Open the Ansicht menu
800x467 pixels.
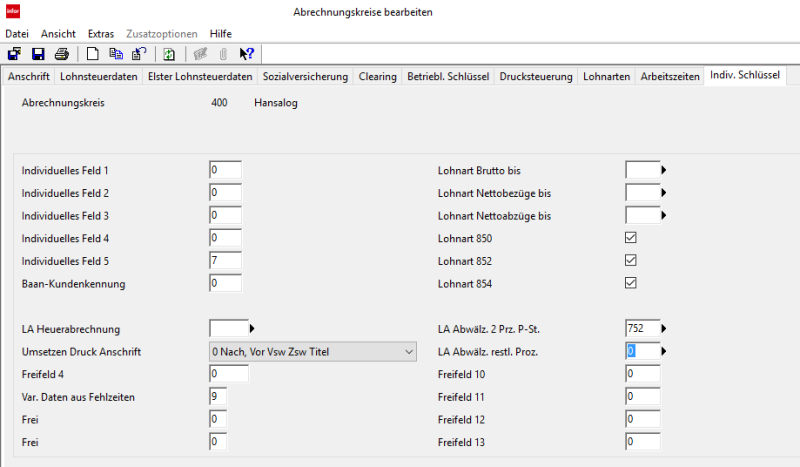(x=58, y=34)
